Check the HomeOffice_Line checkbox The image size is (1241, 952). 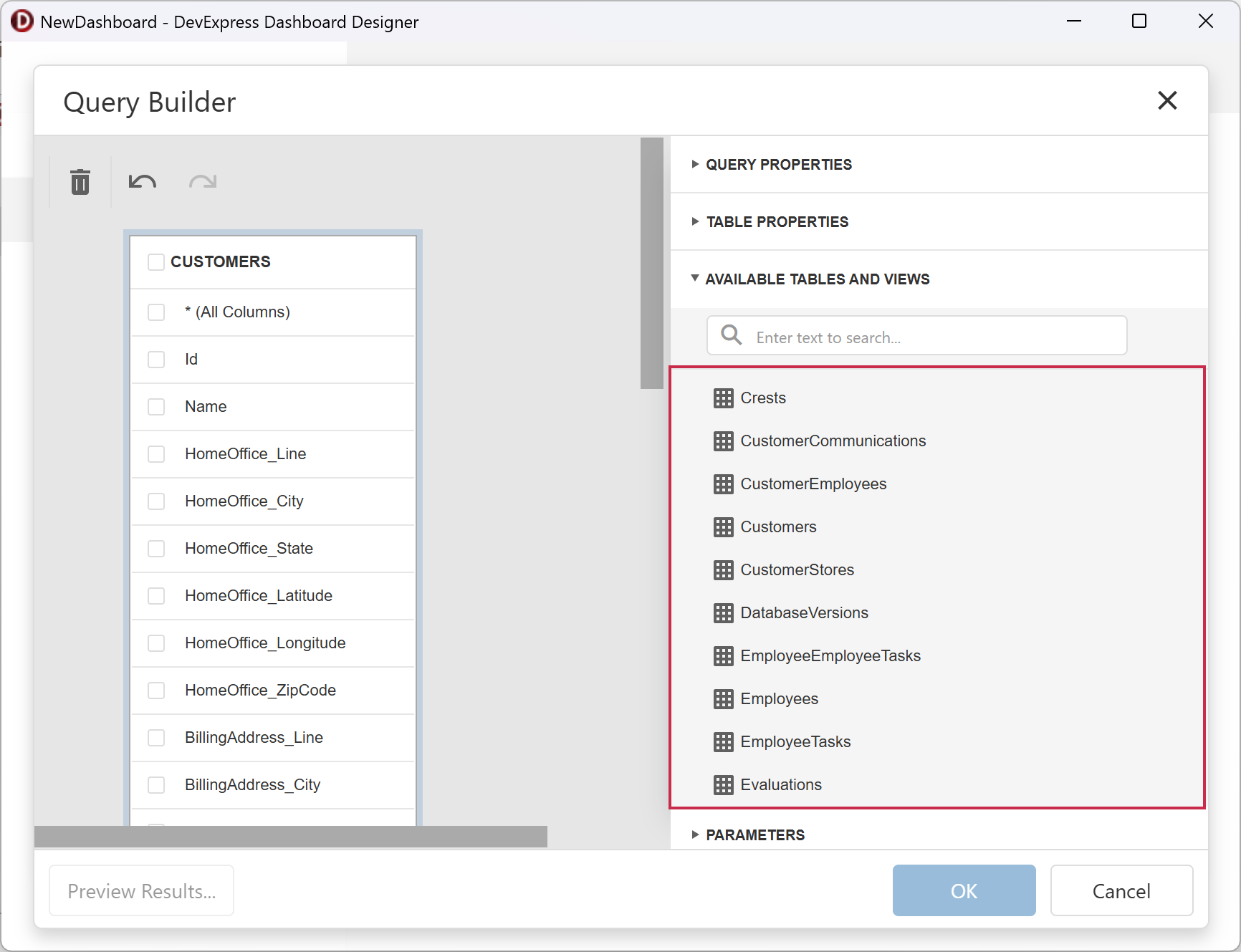pyautogui.click(x=156, y=454)
